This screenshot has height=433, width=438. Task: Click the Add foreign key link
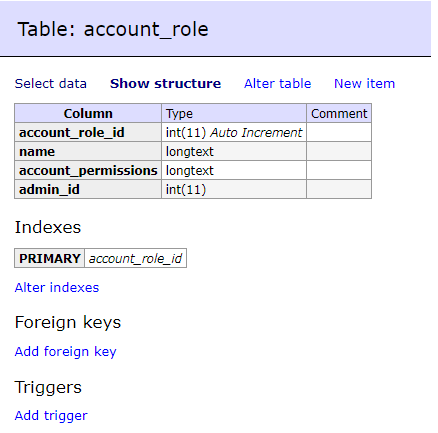click(66, 352)
